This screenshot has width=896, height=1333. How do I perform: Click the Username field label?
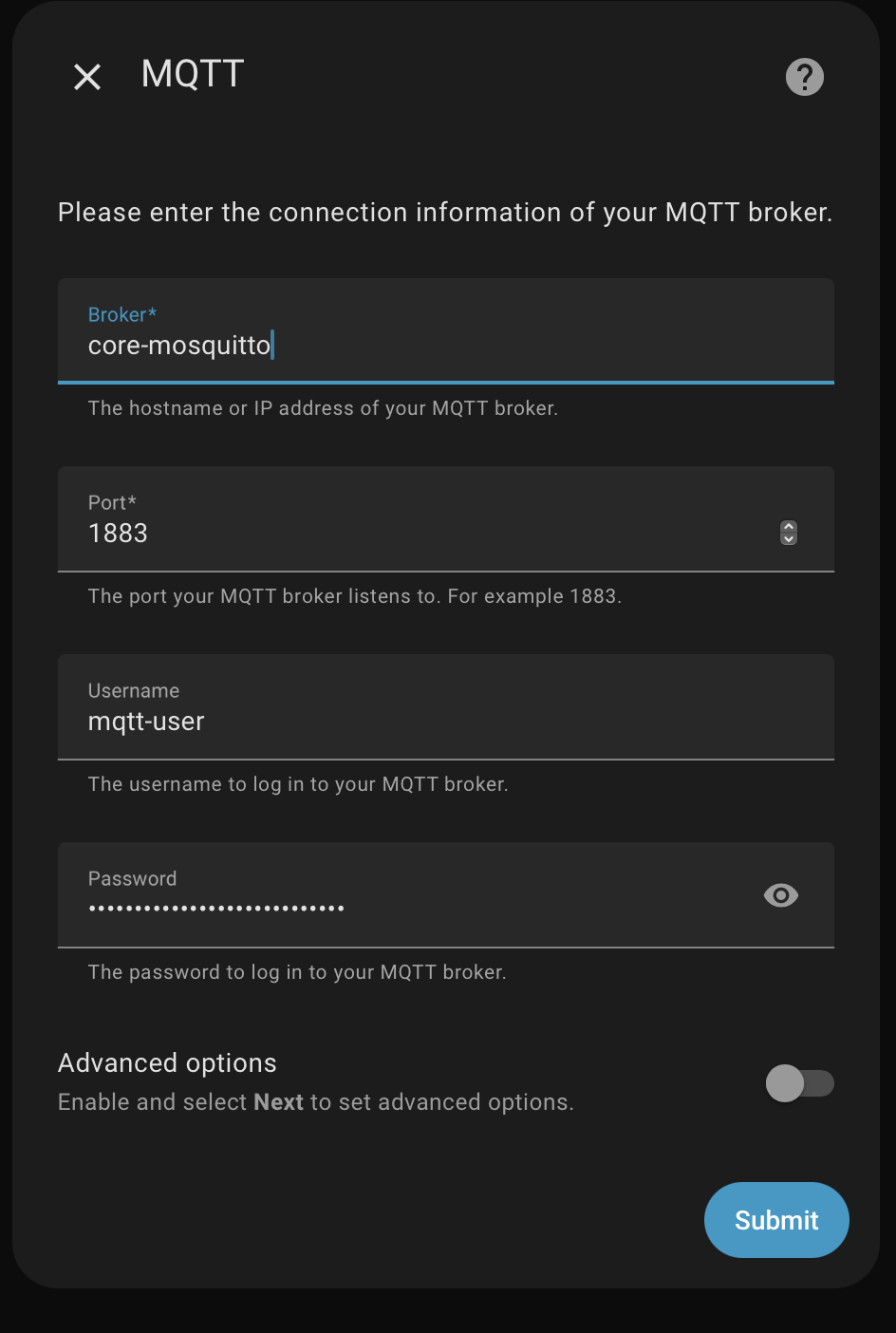point(134,690)
